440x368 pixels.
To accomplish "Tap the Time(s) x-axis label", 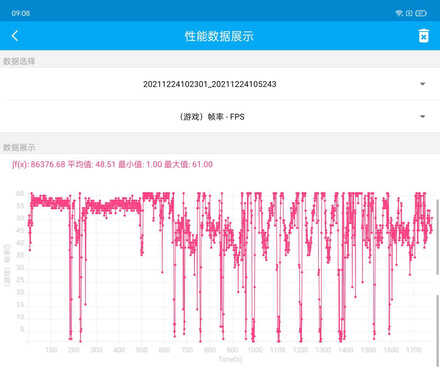I will (230, 359).
